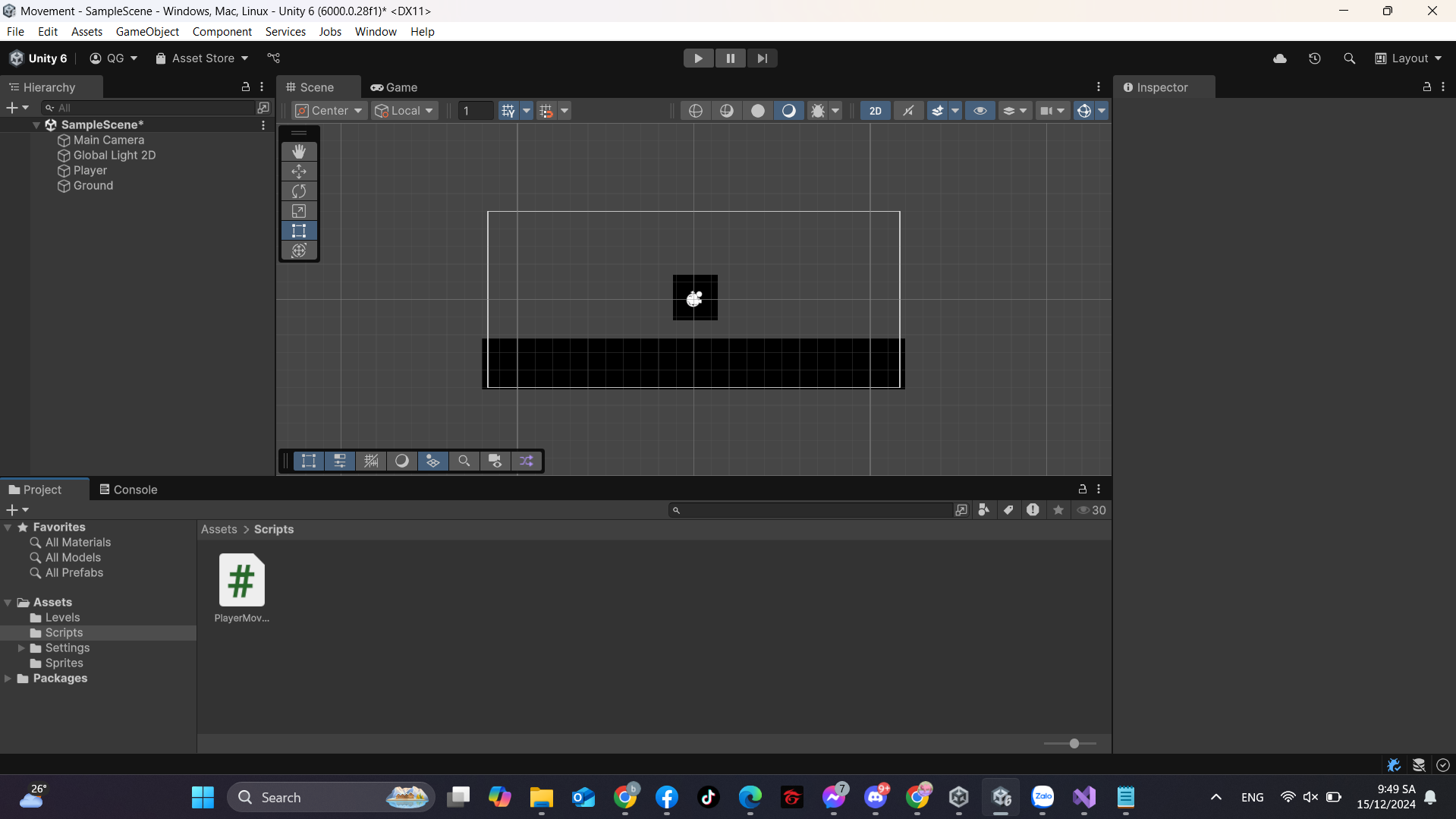Open Asset Store dropdown
The width and height of the screenshot is (1456, 819).
click(202, 58)
